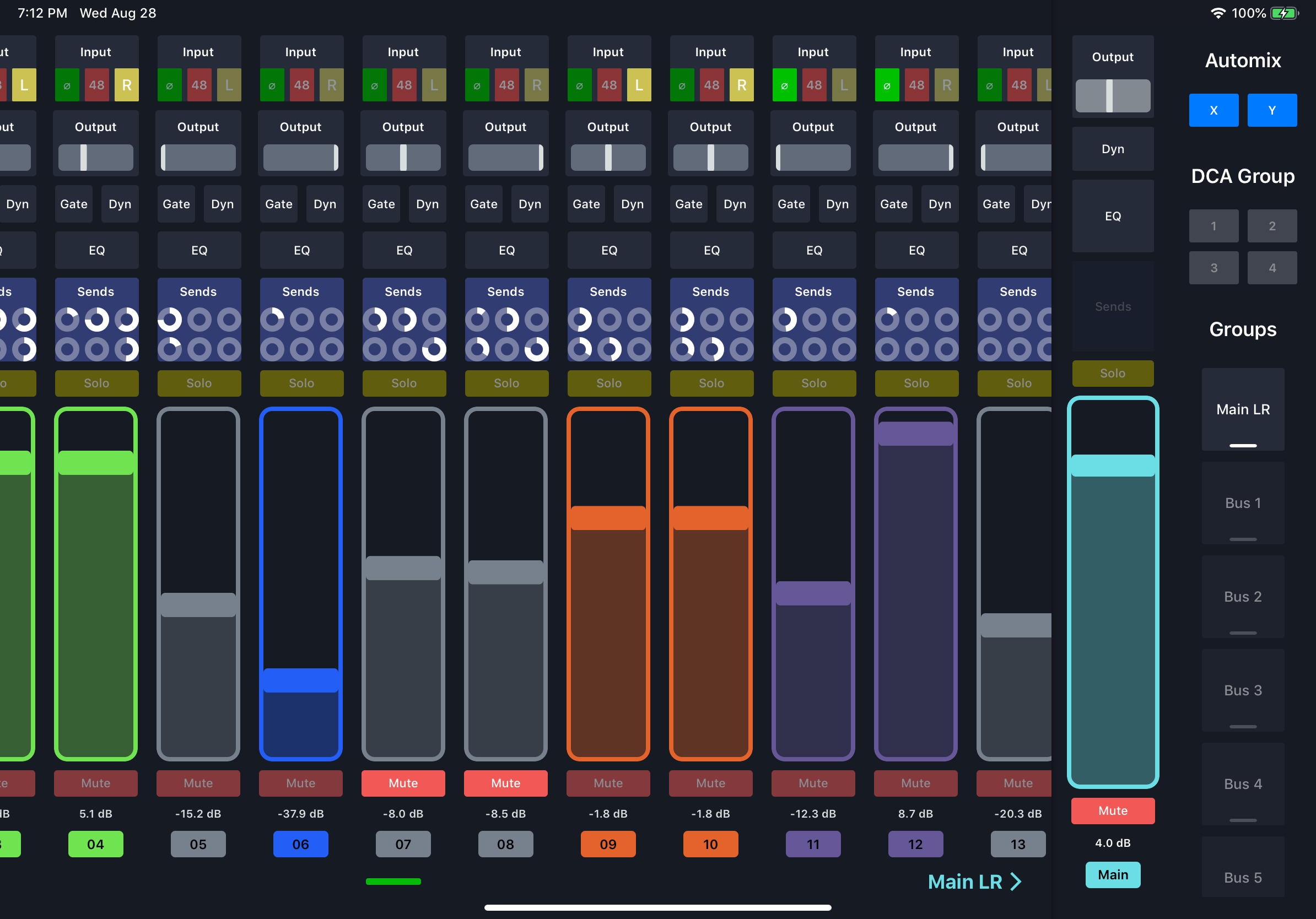Tap the channel 09 scribble strip

608,844
